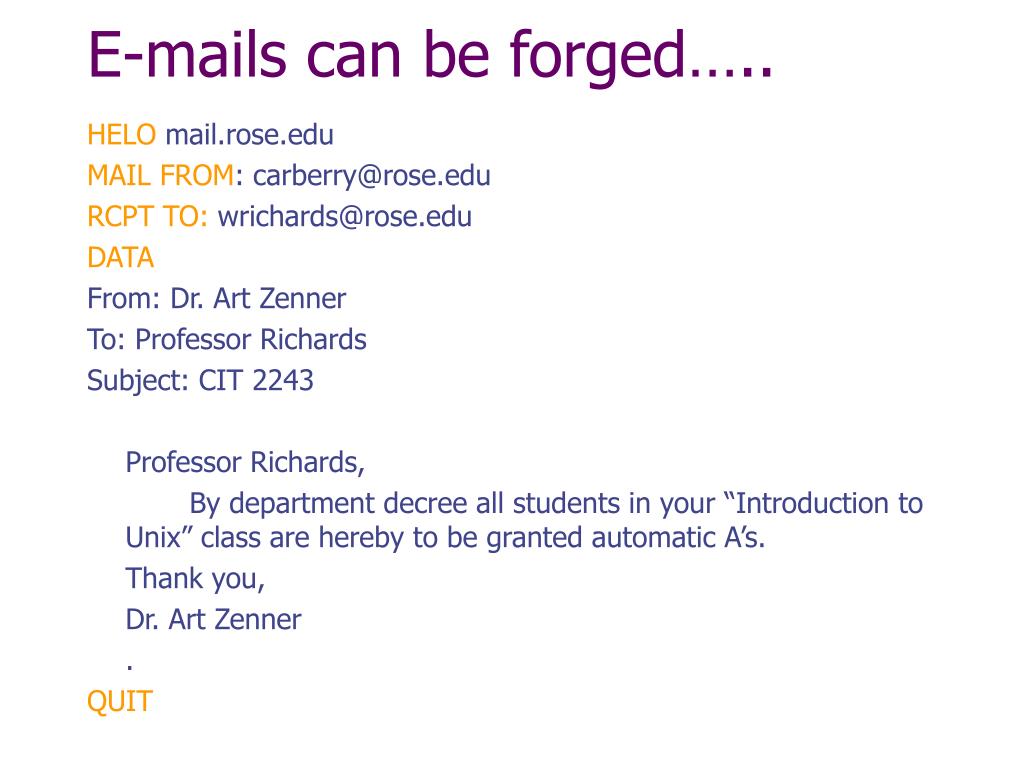Click the RCPT TO command label
1024x768 pixels.
coord(148,217)
